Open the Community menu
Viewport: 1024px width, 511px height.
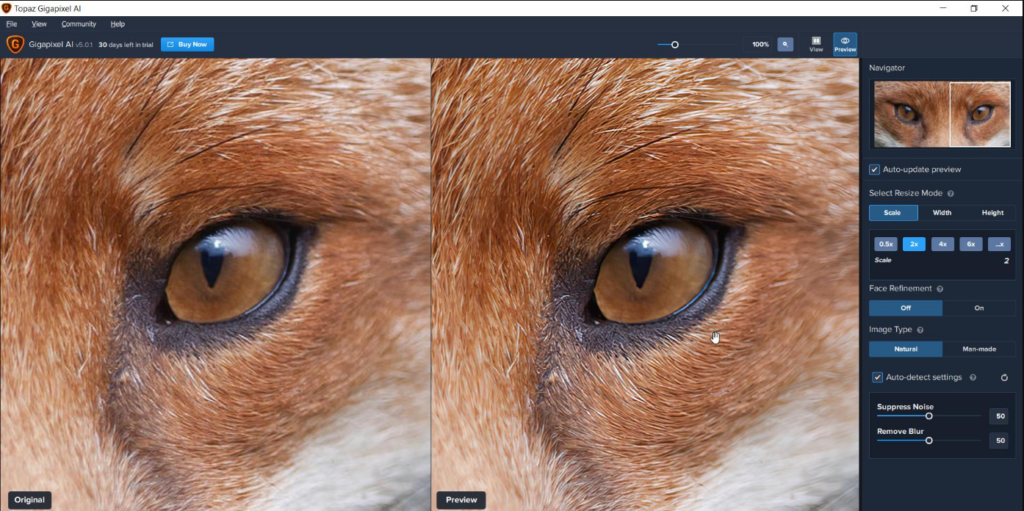(78, 24)
